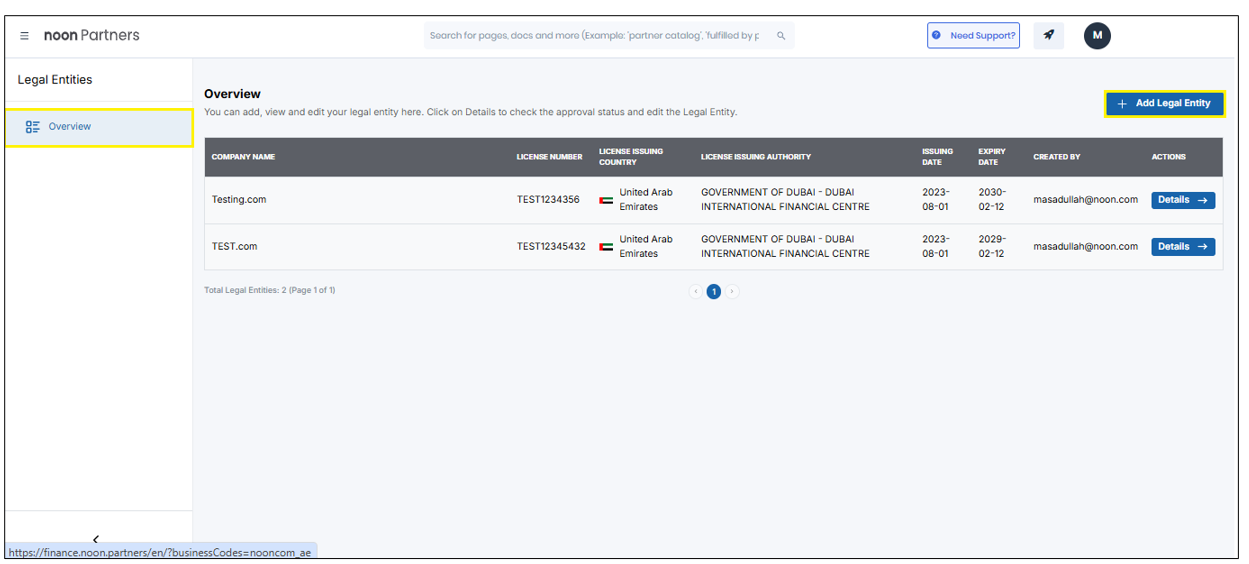Click the rocket icon in header
Viewport: 1249px width, 564px height.
pos(1049,35)
